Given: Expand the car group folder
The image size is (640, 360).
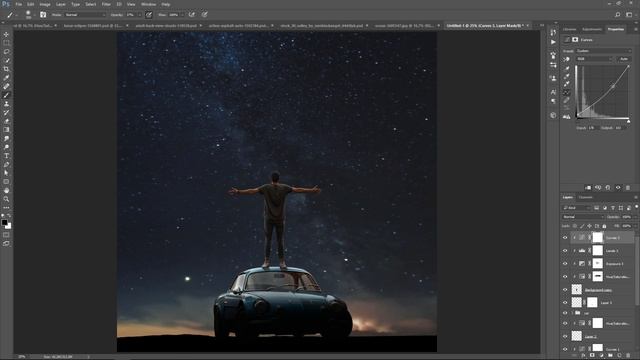Looking at the screenshot, I should pyautogui.click(x=572, y=313).
